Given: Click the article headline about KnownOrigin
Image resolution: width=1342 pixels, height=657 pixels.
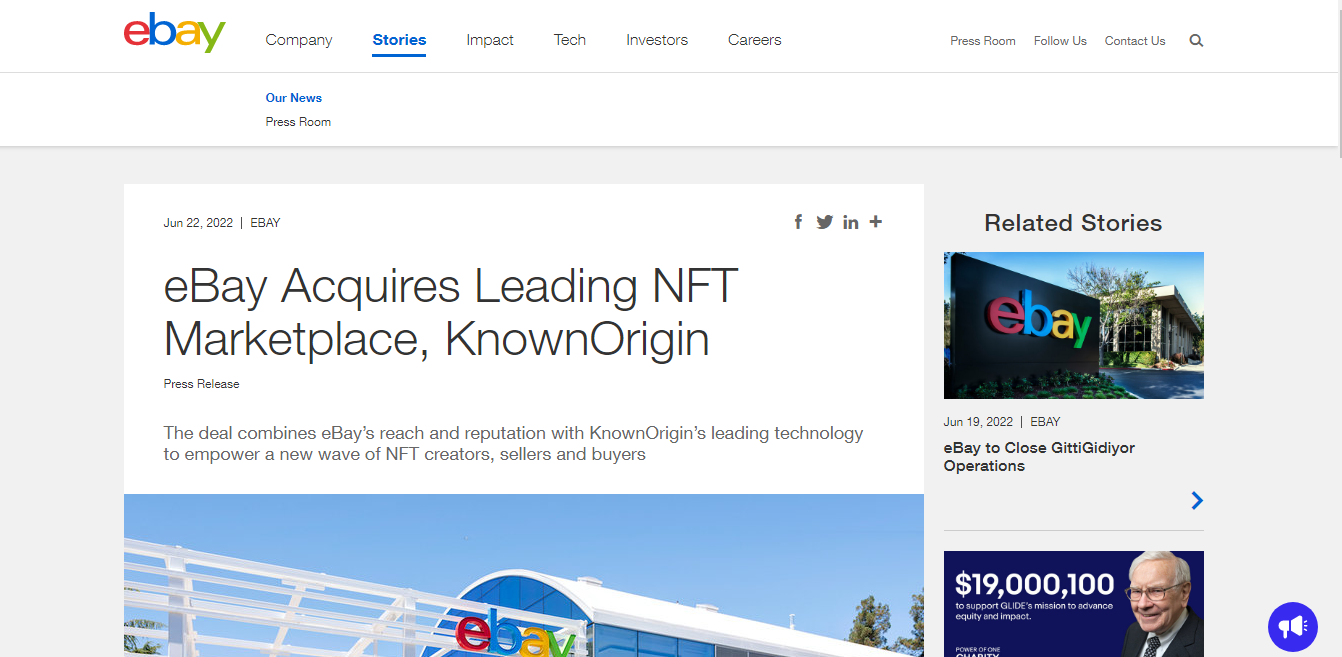Looking at the screenshot, I should (x=451, y=313).
